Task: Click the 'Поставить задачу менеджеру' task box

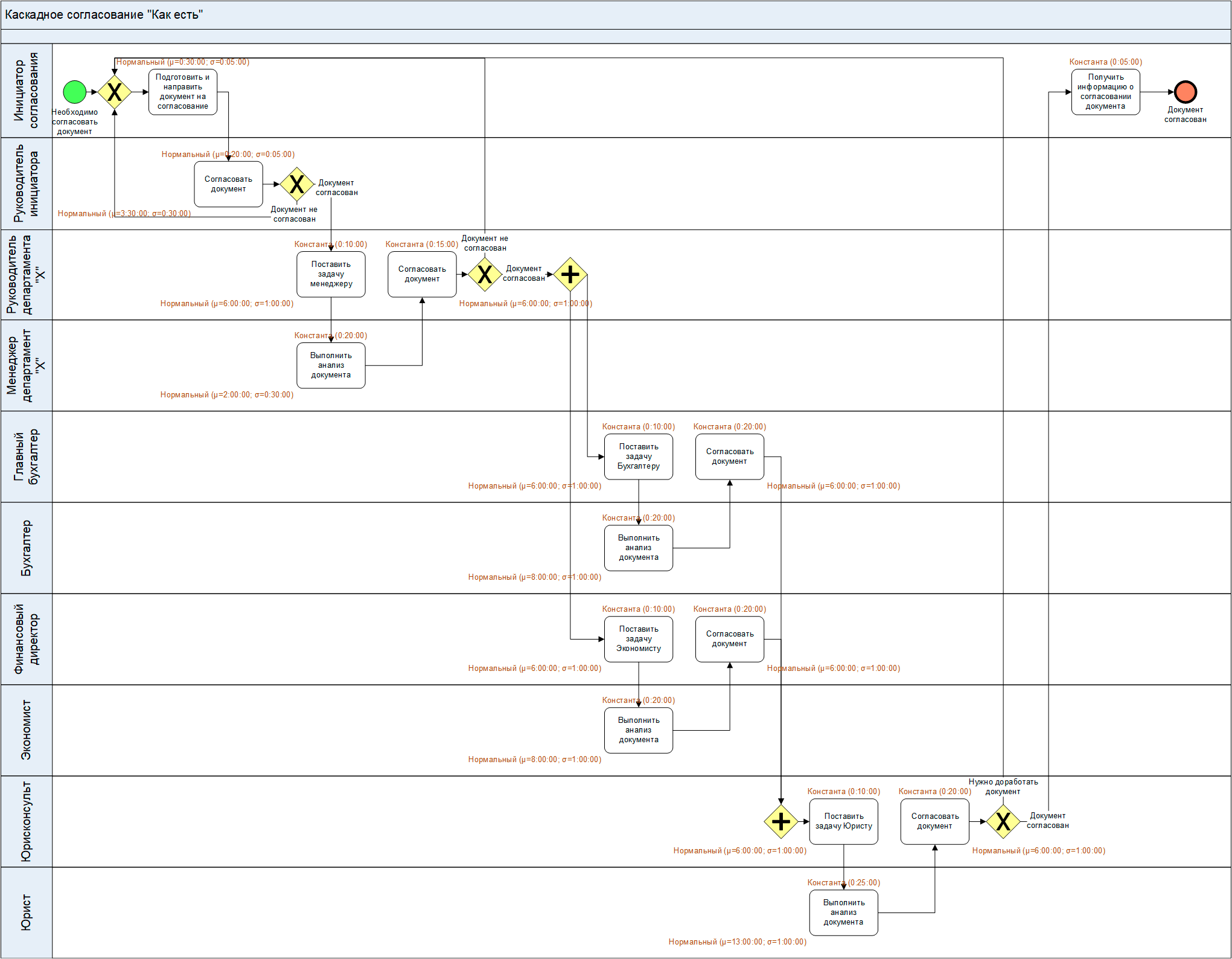Action: click(x=331, y=275)
